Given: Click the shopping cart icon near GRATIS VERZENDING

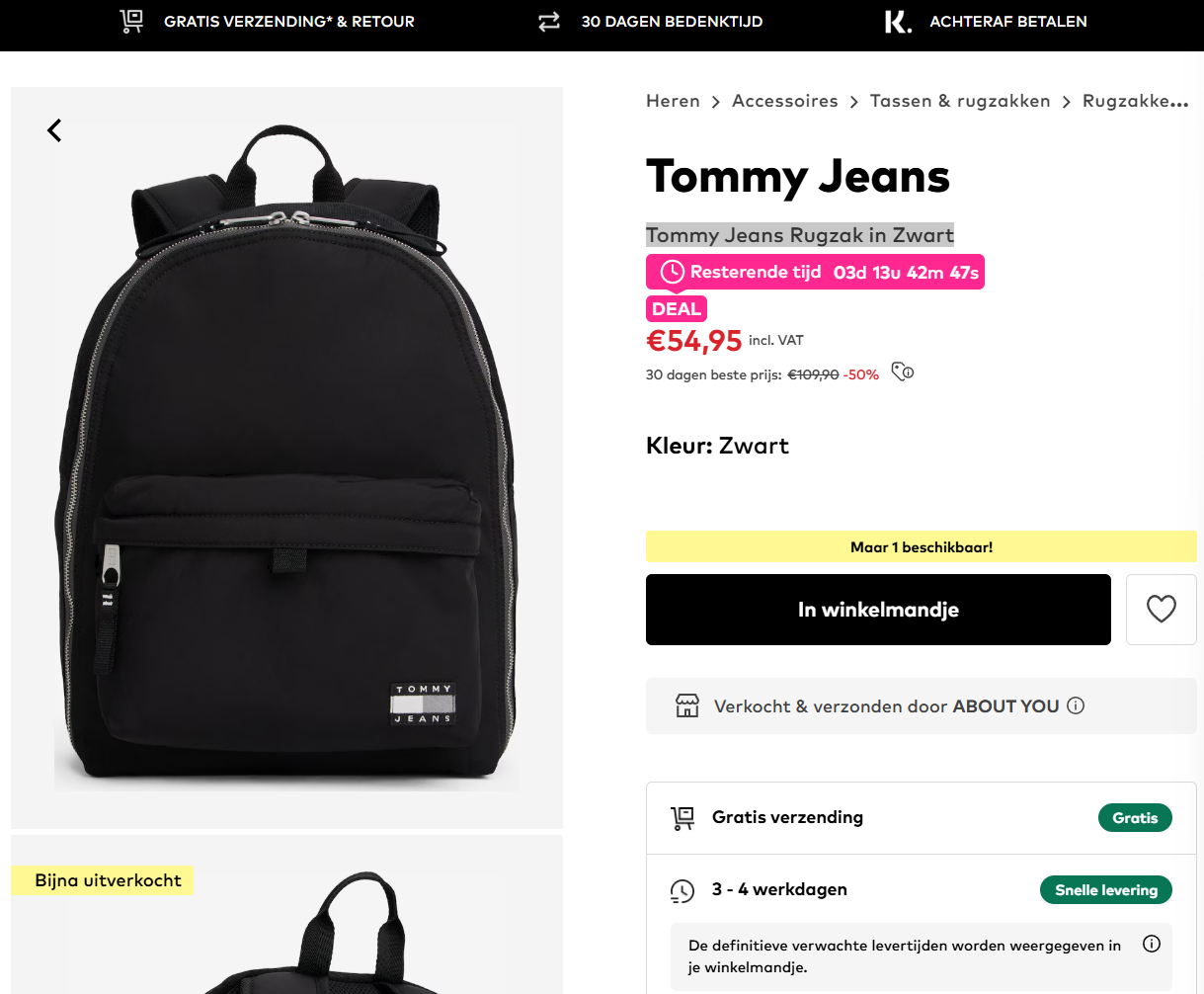Looking at the screenshot, I should coord(130,21).
